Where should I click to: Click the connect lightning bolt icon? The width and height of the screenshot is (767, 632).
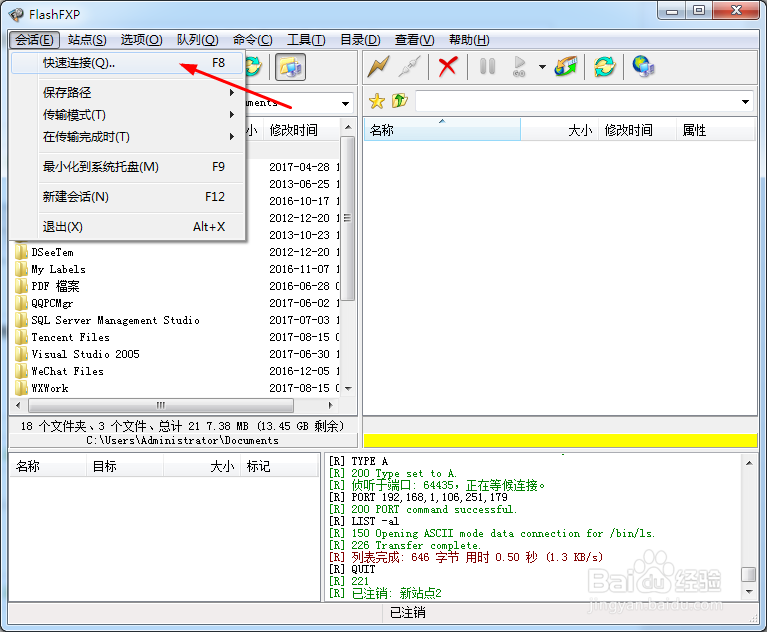(x=379, y=67)
